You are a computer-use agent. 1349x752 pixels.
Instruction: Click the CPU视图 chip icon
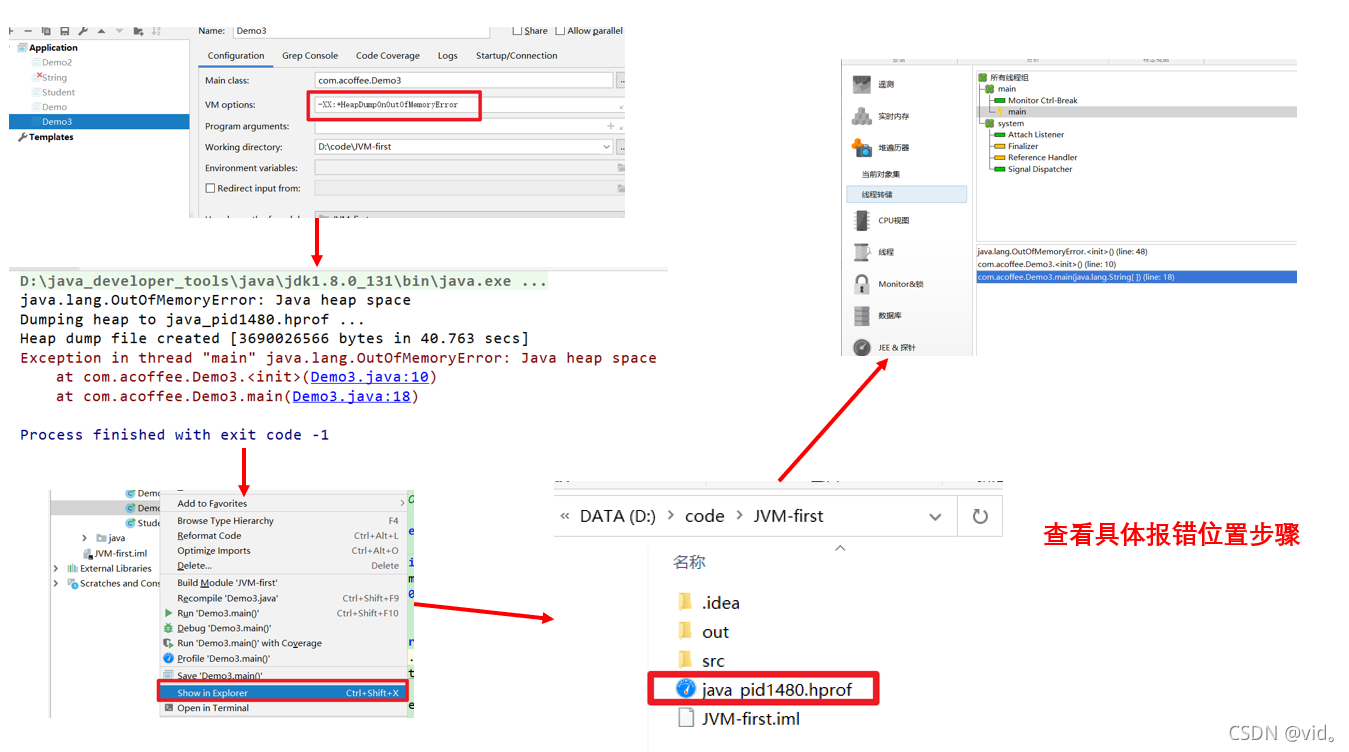click(862, 220)
